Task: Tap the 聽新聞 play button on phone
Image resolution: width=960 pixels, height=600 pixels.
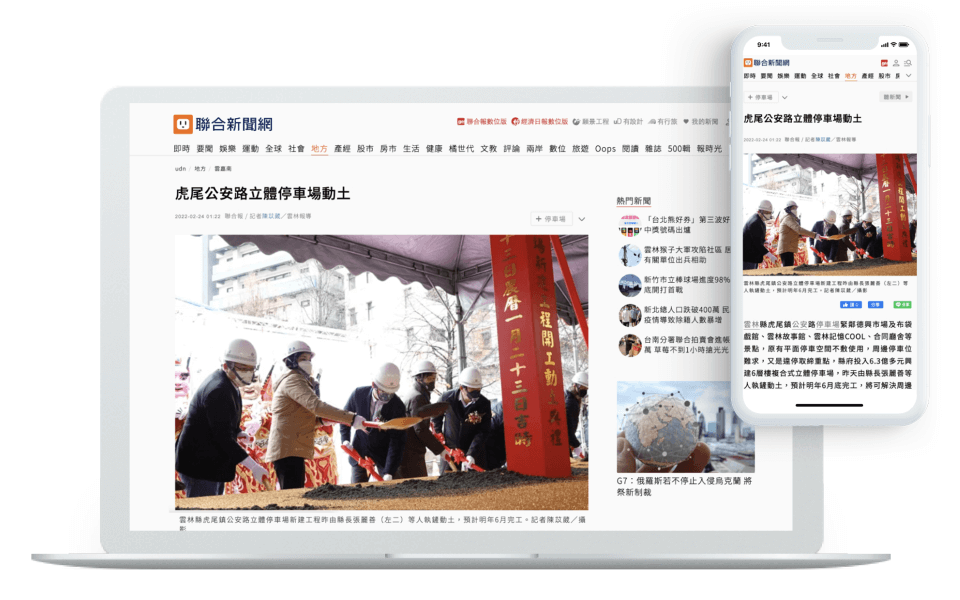Action: tap(896, 97)
